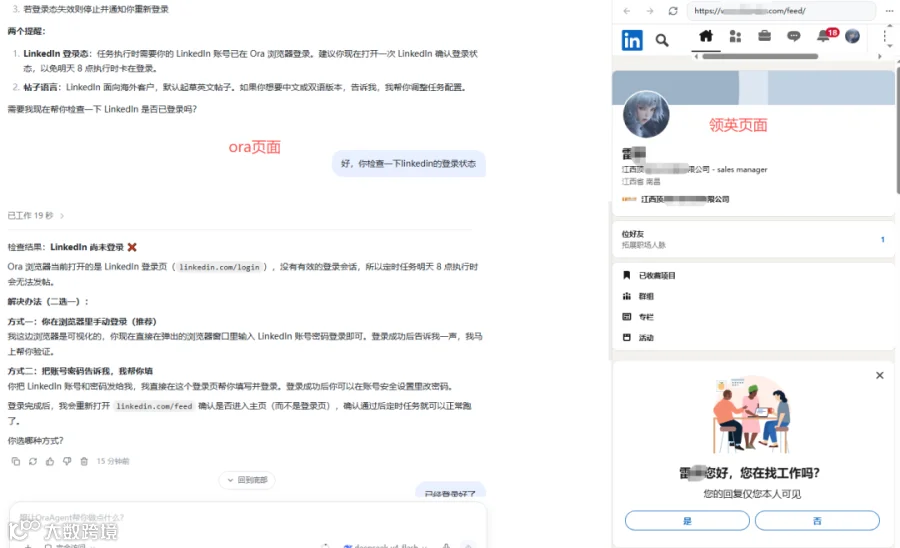This screenshot has width=900, height=548.
Task: Go to LinkedIn home via the logo
Action: pyautogui.click(x=632, y=40)
